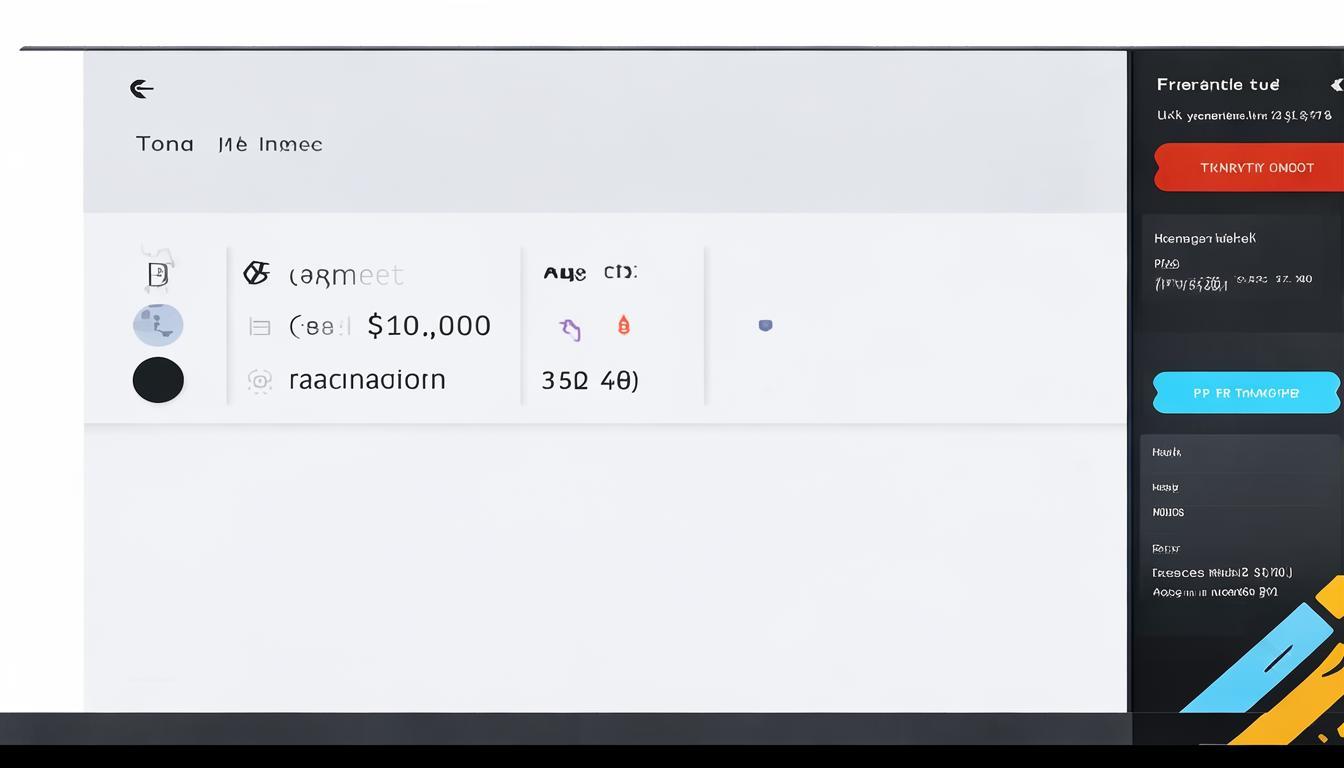Click the target icon beside 'raacınaoıorn'
The width and height of the screenshot is (1344, 768).
pos(259,380)
